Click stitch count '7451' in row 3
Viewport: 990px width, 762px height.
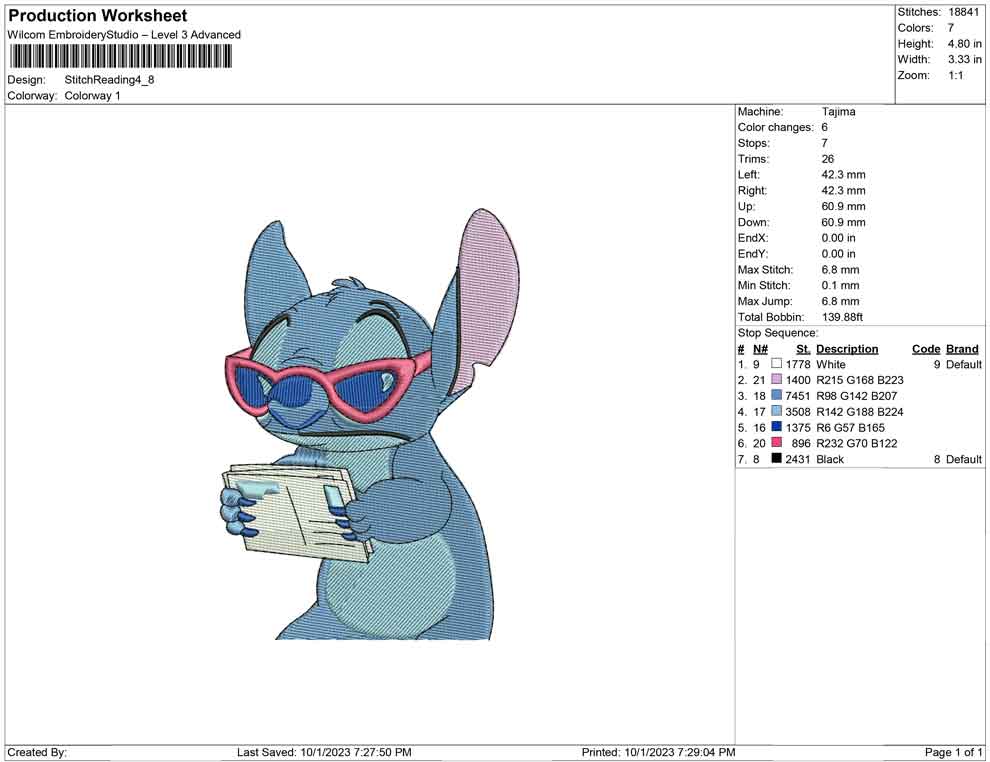(797, 396)
